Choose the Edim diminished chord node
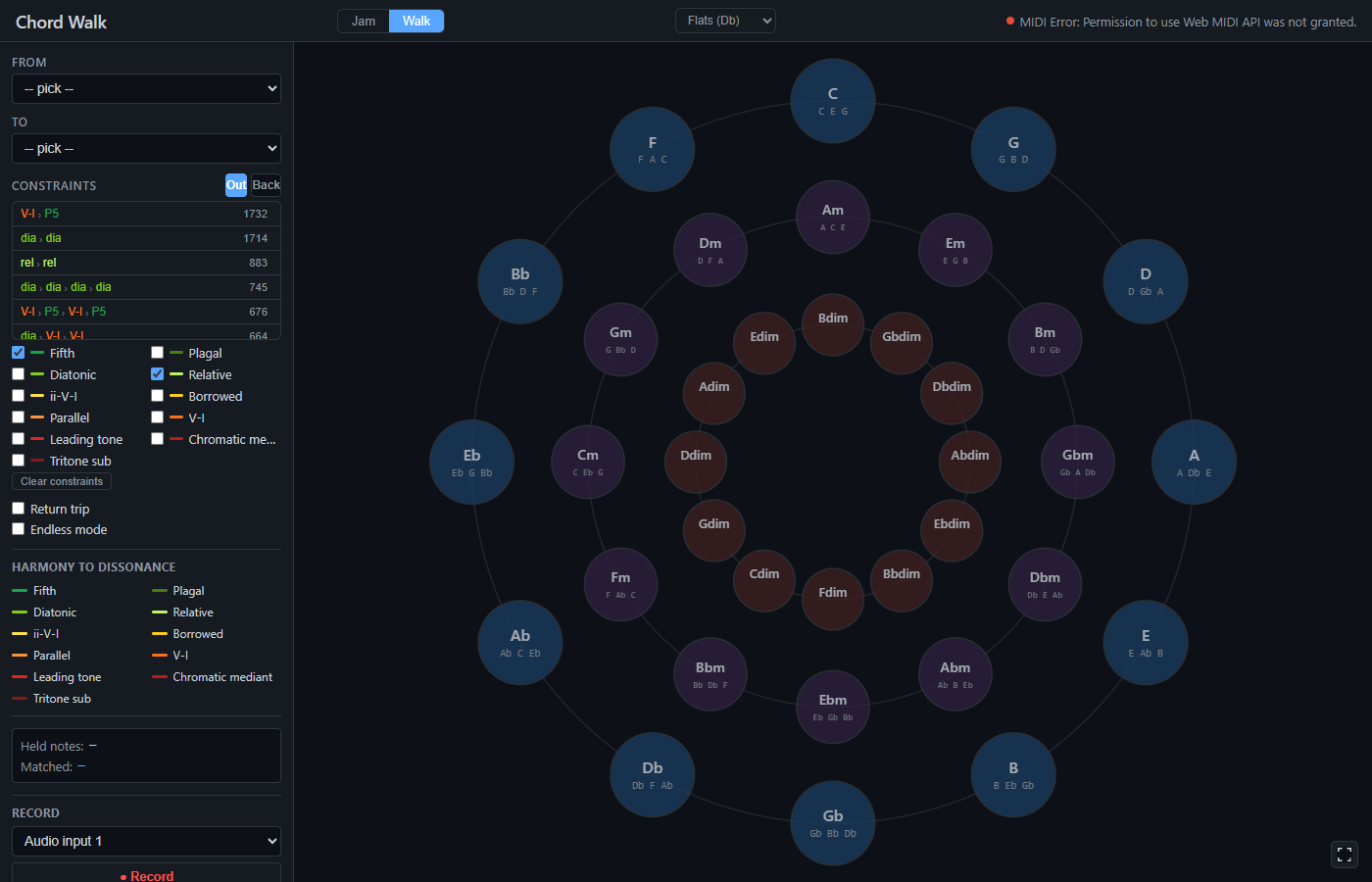Viewport: 1372px width, 882px height. pos(764,343)
